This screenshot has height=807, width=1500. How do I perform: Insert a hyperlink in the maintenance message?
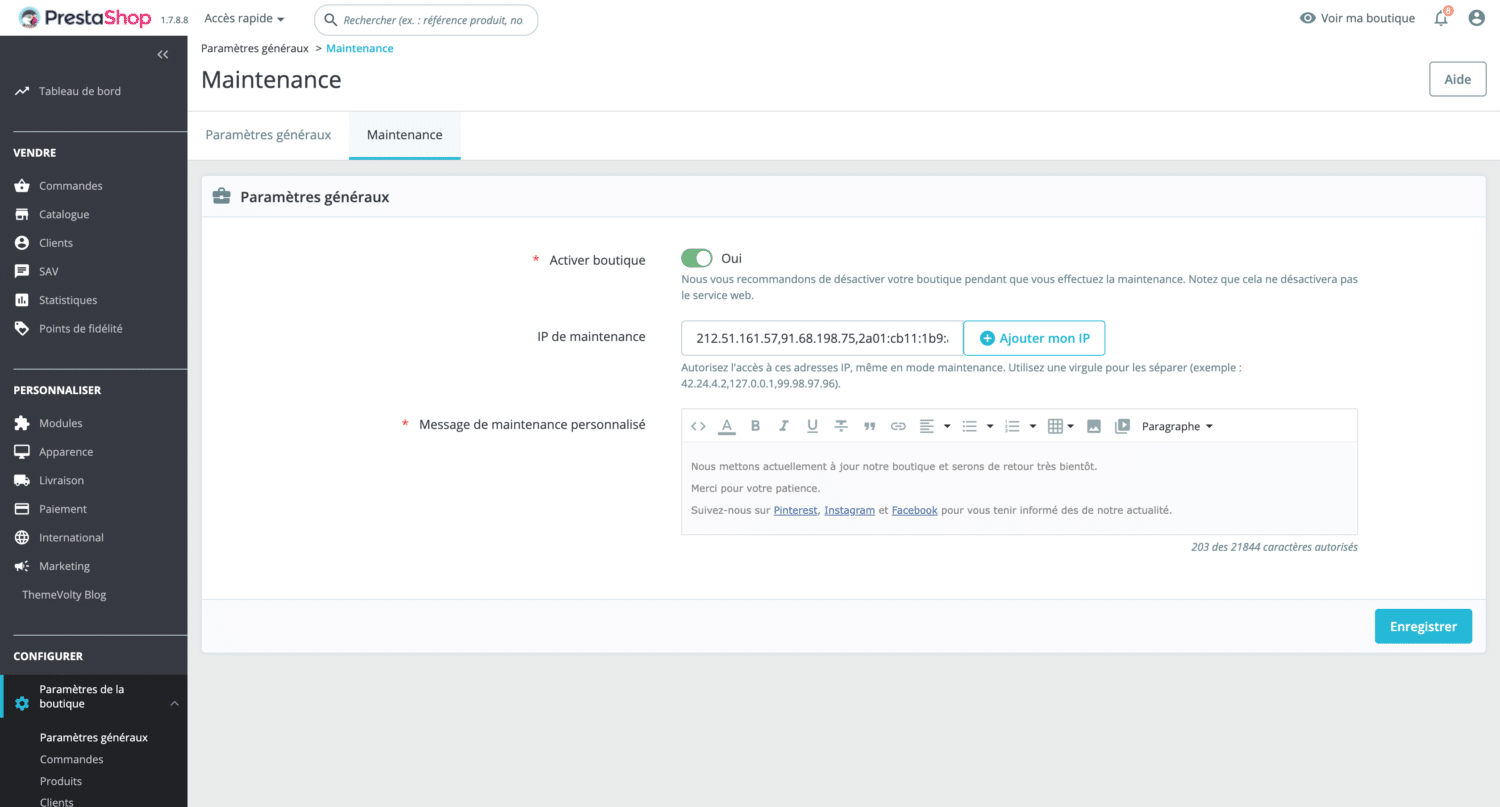898,425
